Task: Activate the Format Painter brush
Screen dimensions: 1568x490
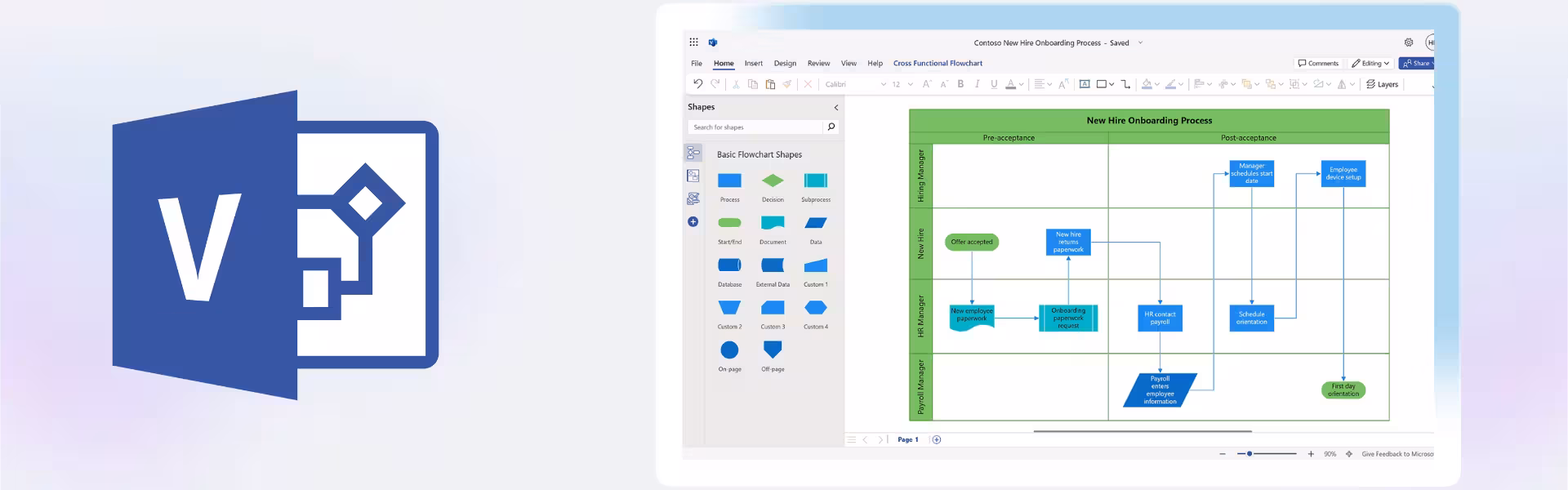Action: pyautogui.click(x=787, y=84)
